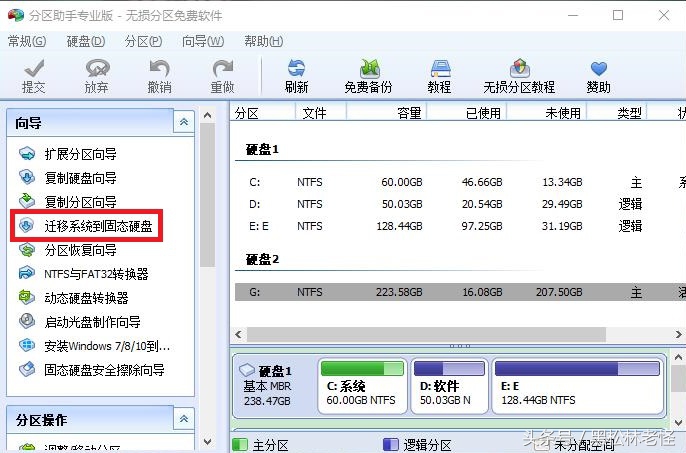Screen dimensions: 686x453
Task: Open the 分区(P) menu
Action: [144, 42]
